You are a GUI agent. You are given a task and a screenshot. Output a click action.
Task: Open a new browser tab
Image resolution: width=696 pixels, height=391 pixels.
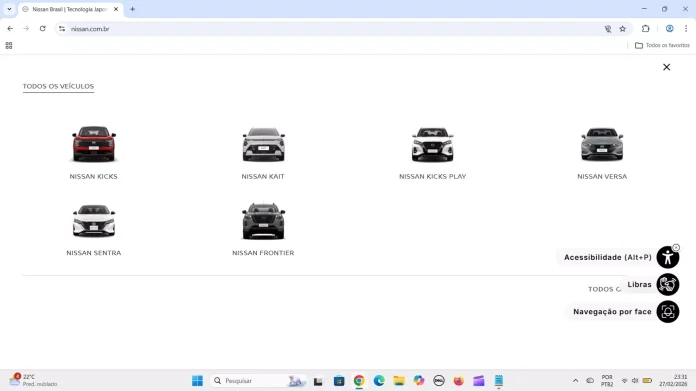(x=132, y=9)
